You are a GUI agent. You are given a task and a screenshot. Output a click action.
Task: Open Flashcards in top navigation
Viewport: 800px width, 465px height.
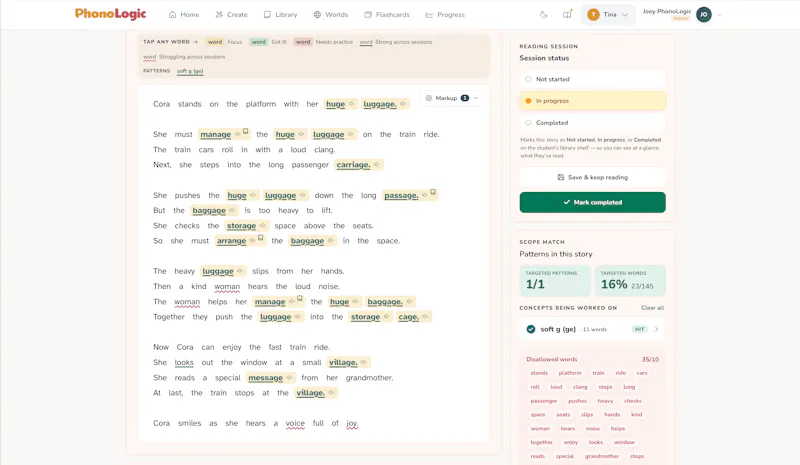(387, 15)
